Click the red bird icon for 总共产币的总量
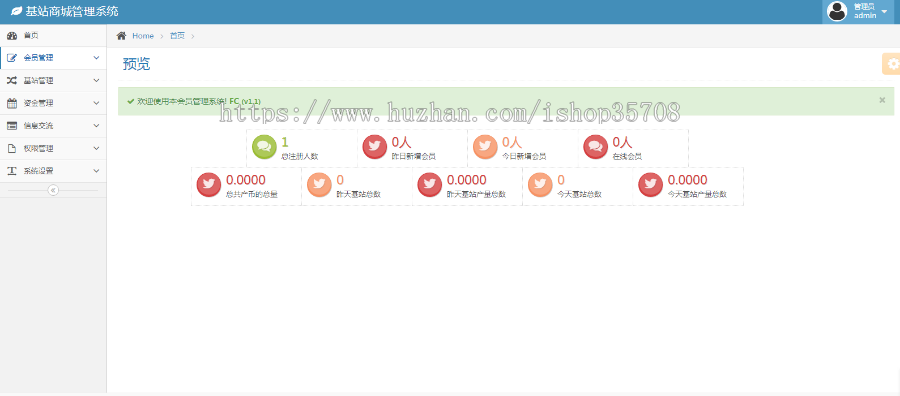This screenshot has height=396, width=900. click(209, 185)
